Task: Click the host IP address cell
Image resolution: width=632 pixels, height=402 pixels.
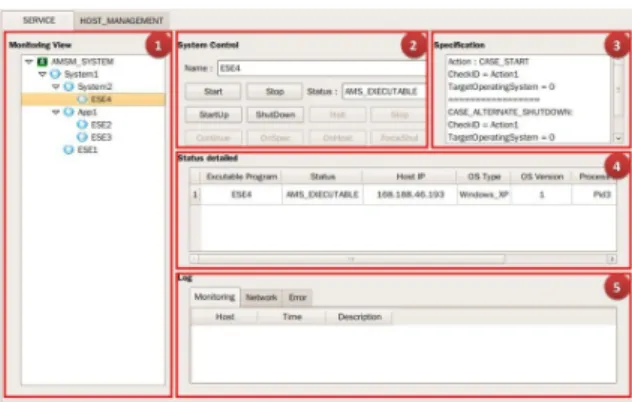Action: click(x=410, y=194)
